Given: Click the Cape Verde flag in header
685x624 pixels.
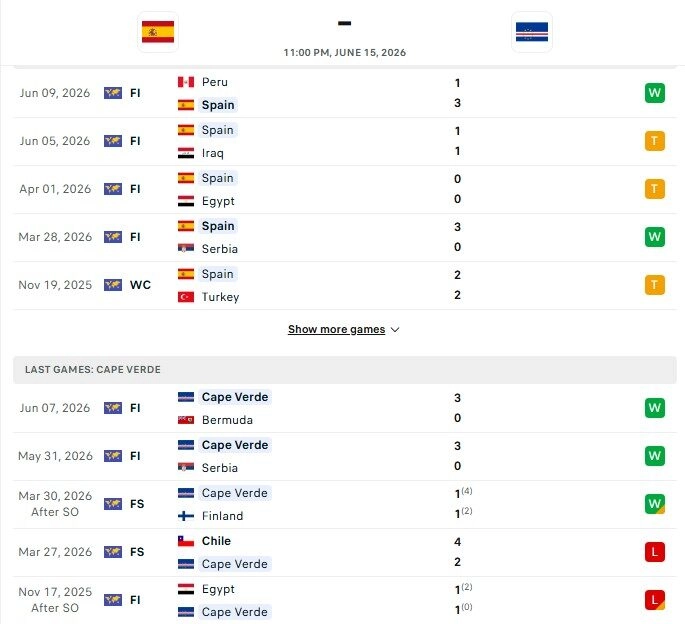Looking at the screenshot, I should pyautogui.click(x=532, y=32).
